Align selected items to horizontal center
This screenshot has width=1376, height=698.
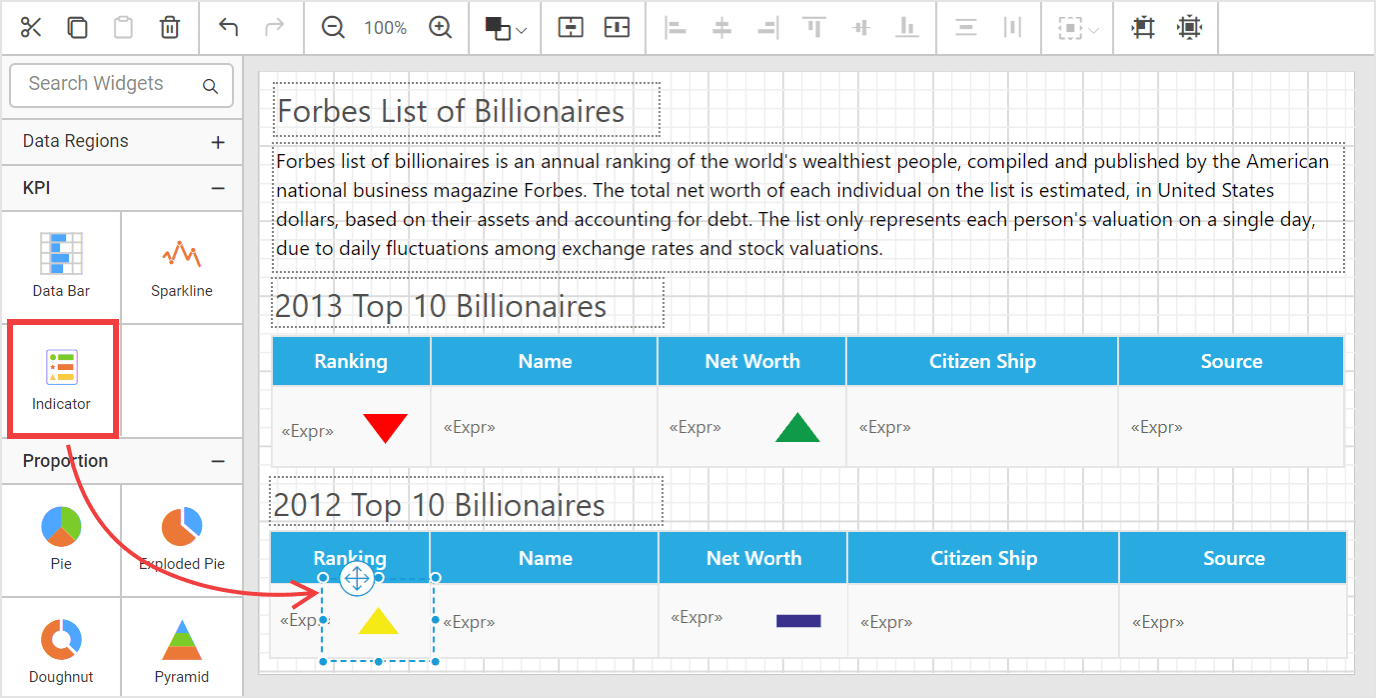tap(722, 27)
